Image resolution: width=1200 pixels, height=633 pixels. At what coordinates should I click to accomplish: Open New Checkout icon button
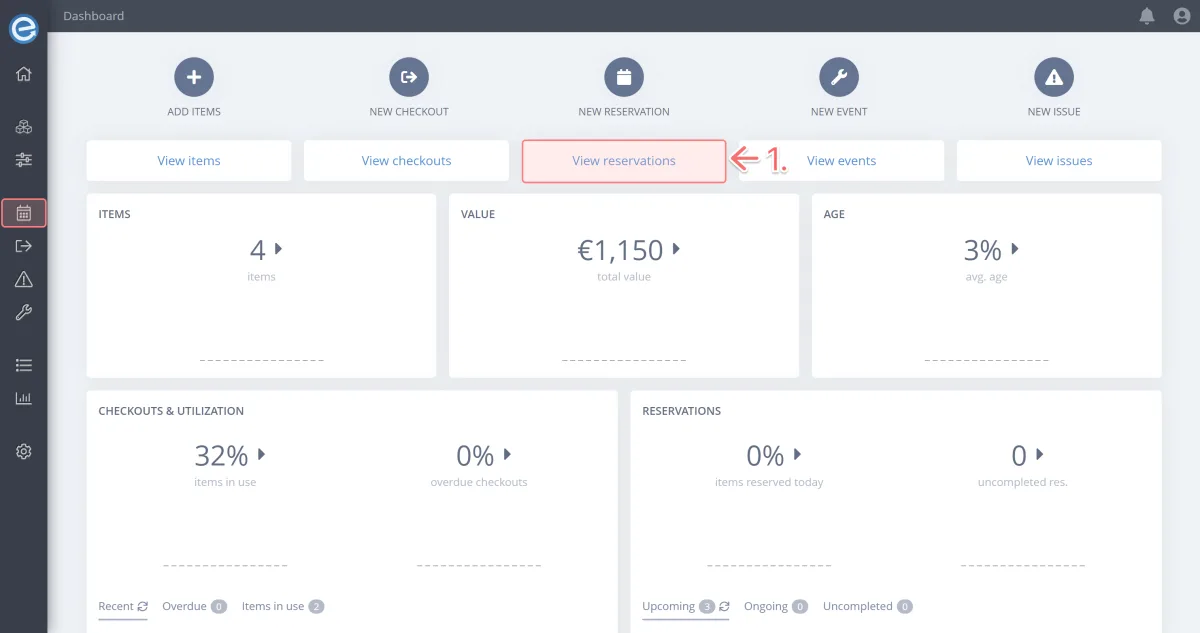click(409, 77)
